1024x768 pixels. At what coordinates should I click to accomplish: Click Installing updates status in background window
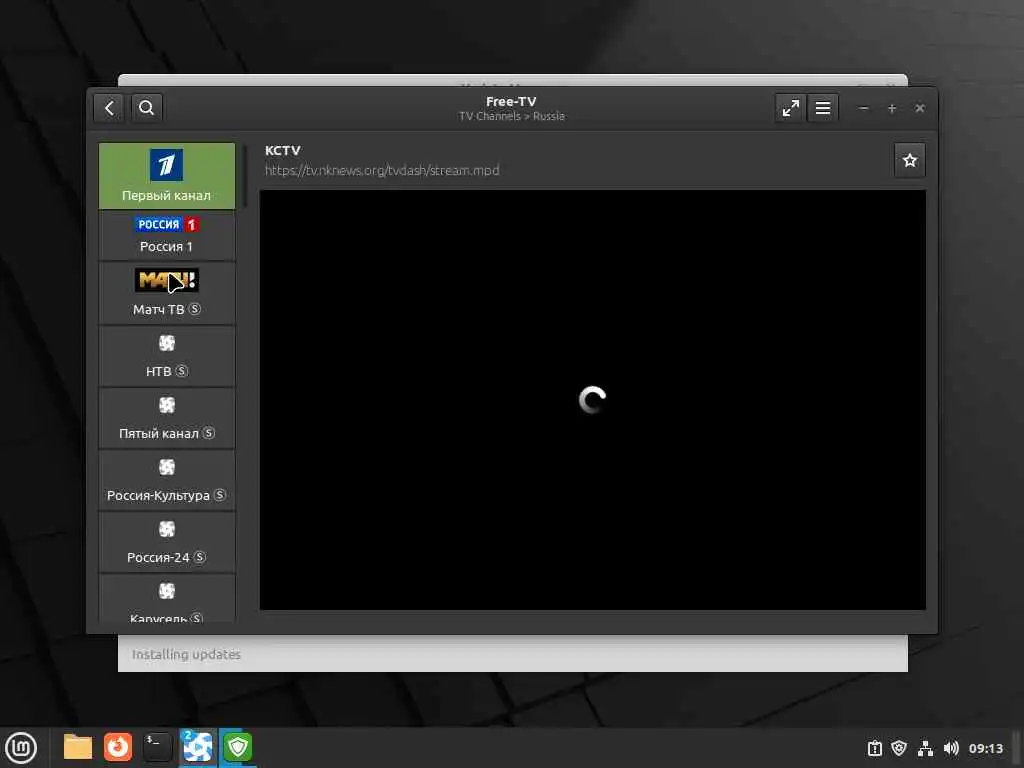pyautogui.click(x=186, y=654)
